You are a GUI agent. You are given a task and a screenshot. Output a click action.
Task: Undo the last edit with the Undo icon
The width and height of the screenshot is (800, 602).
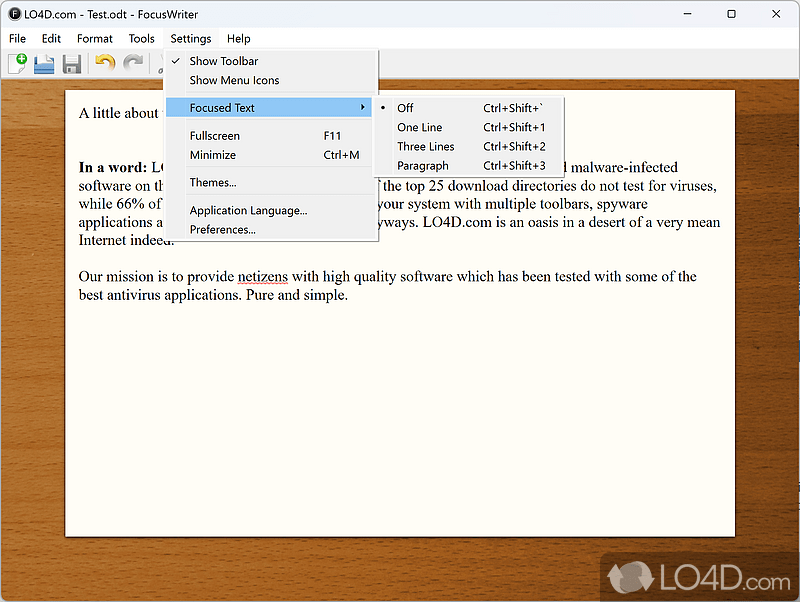pos(106,63)
